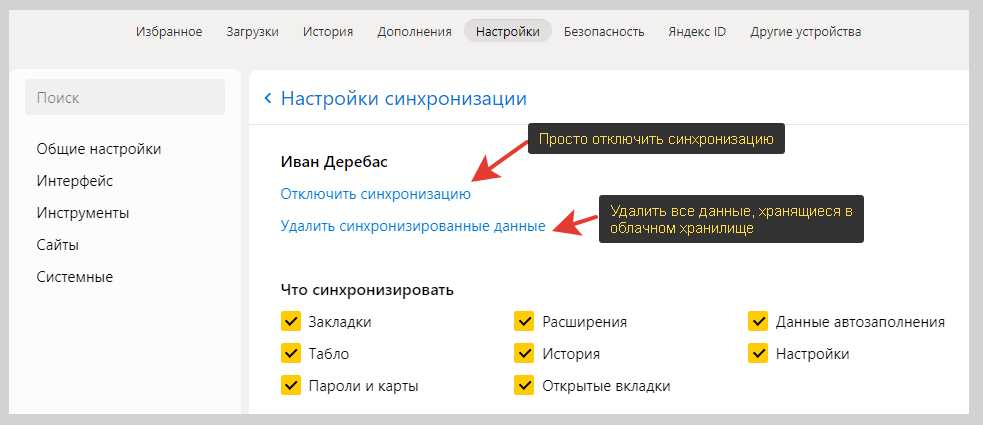Screen dimensions: 983x425
Task: Click Удалить синхронизированные данные link
Action: pos(413,226)
